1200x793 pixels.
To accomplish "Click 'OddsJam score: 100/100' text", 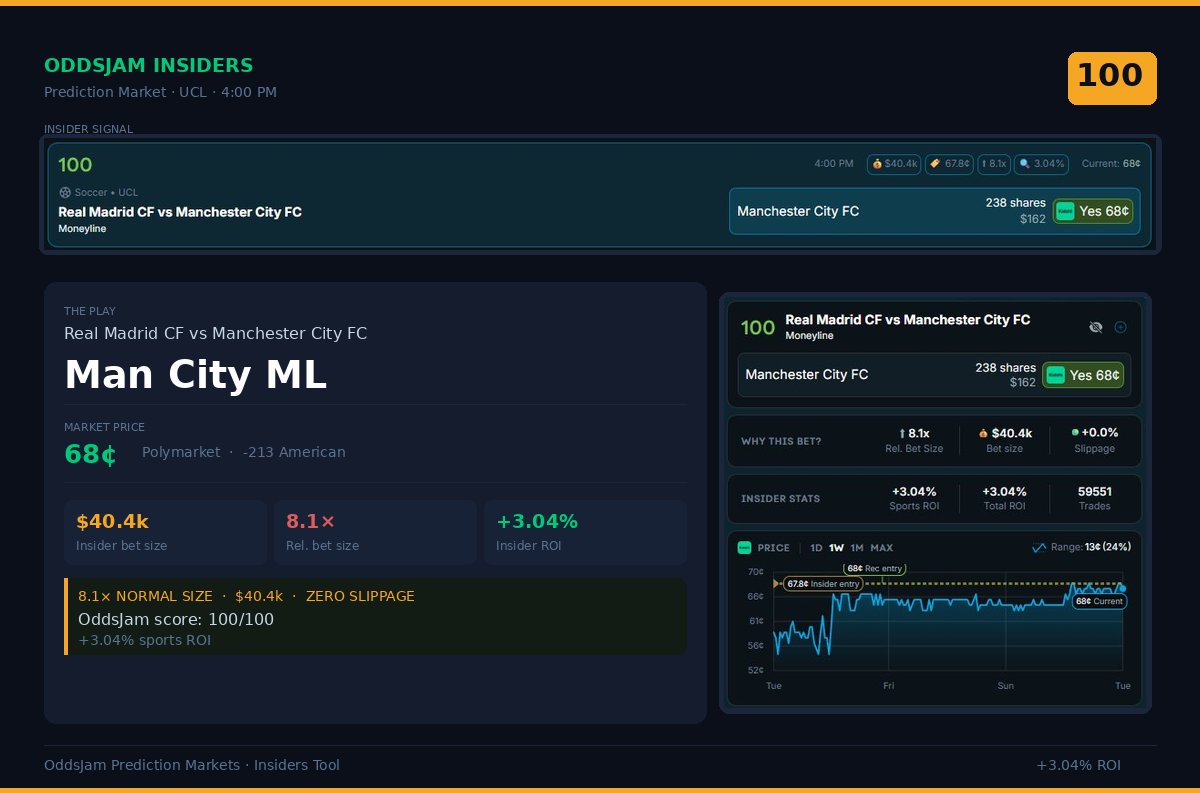I will (176, 619).
